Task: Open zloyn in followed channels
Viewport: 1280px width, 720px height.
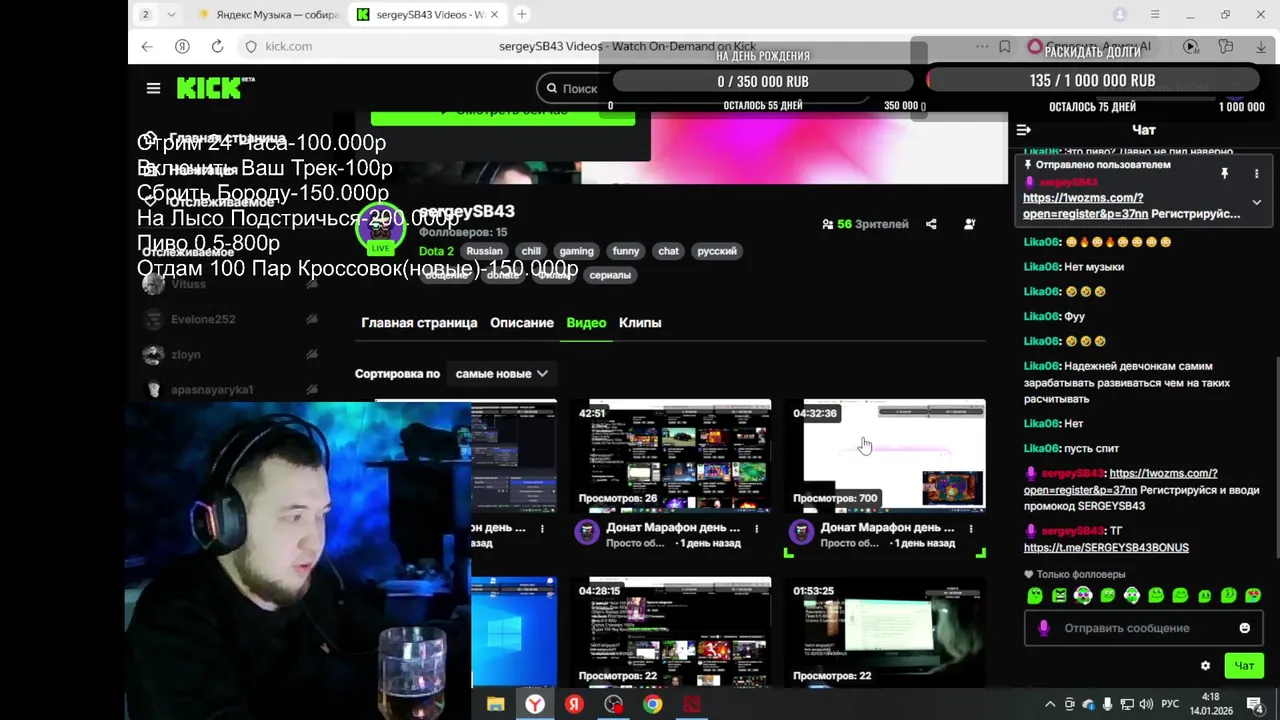Action: tap(231, 354)
